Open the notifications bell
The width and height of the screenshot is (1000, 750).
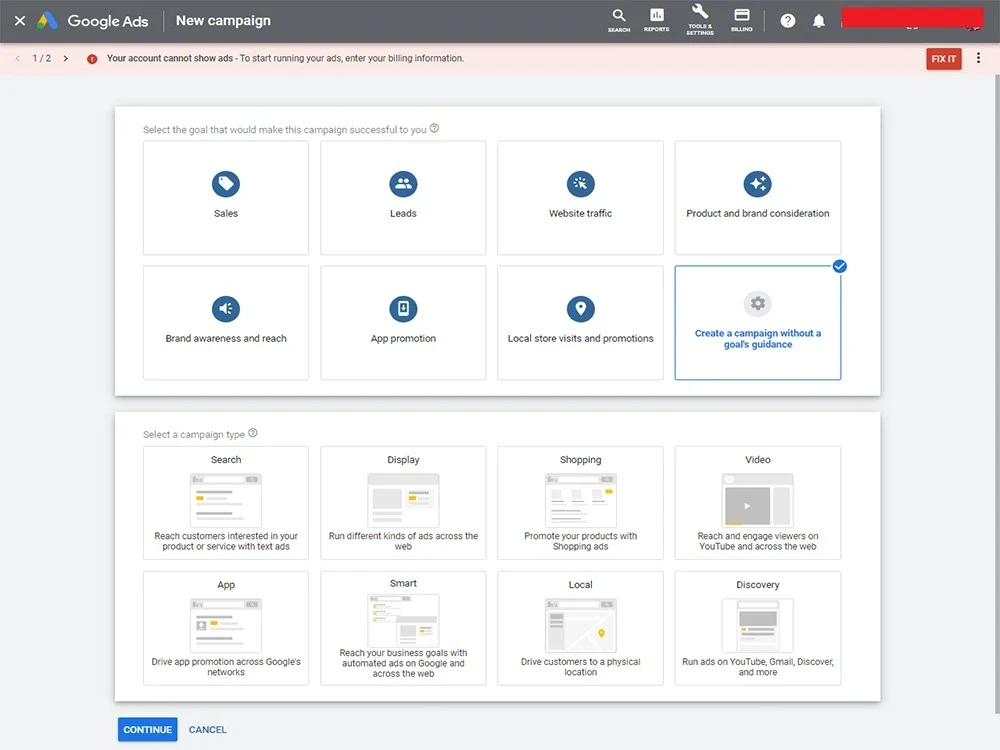[819, 21]
